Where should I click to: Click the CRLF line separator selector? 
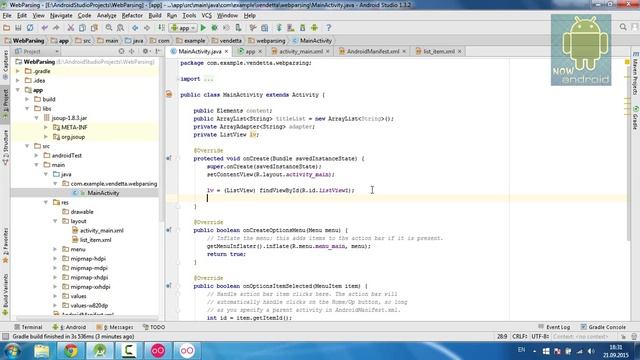coord(520,337)
